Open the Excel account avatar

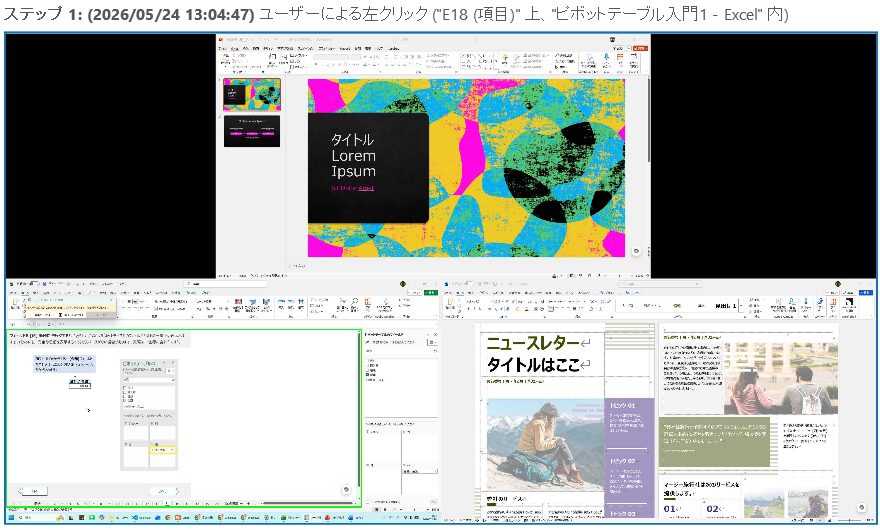402,284
